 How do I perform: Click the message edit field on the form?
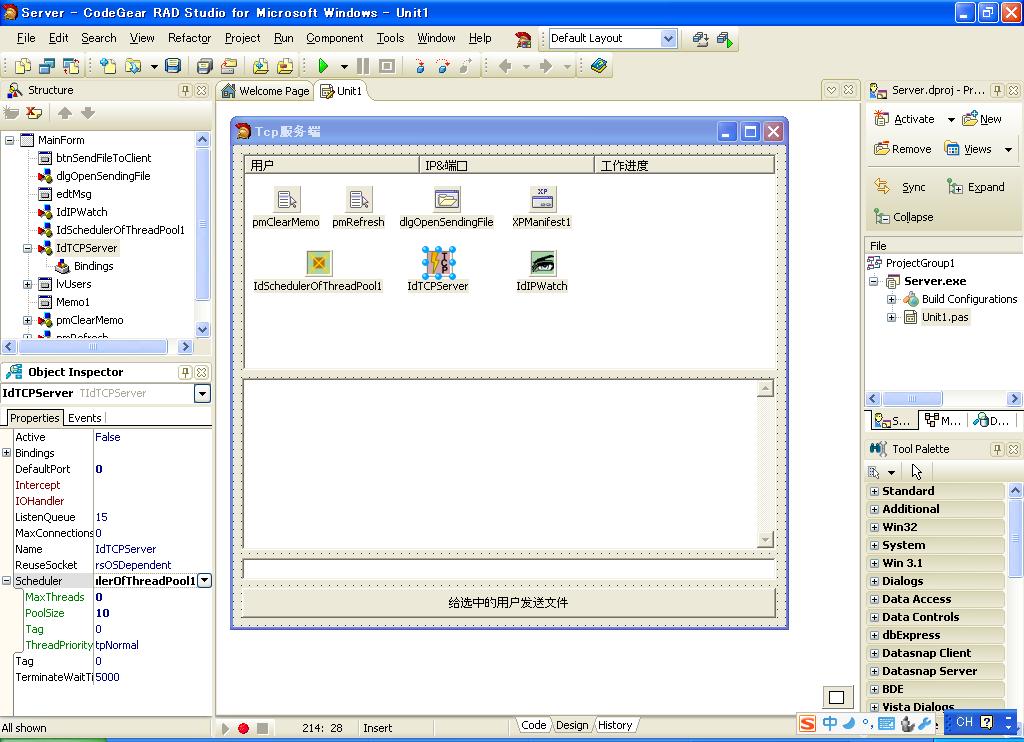(508, 568)
